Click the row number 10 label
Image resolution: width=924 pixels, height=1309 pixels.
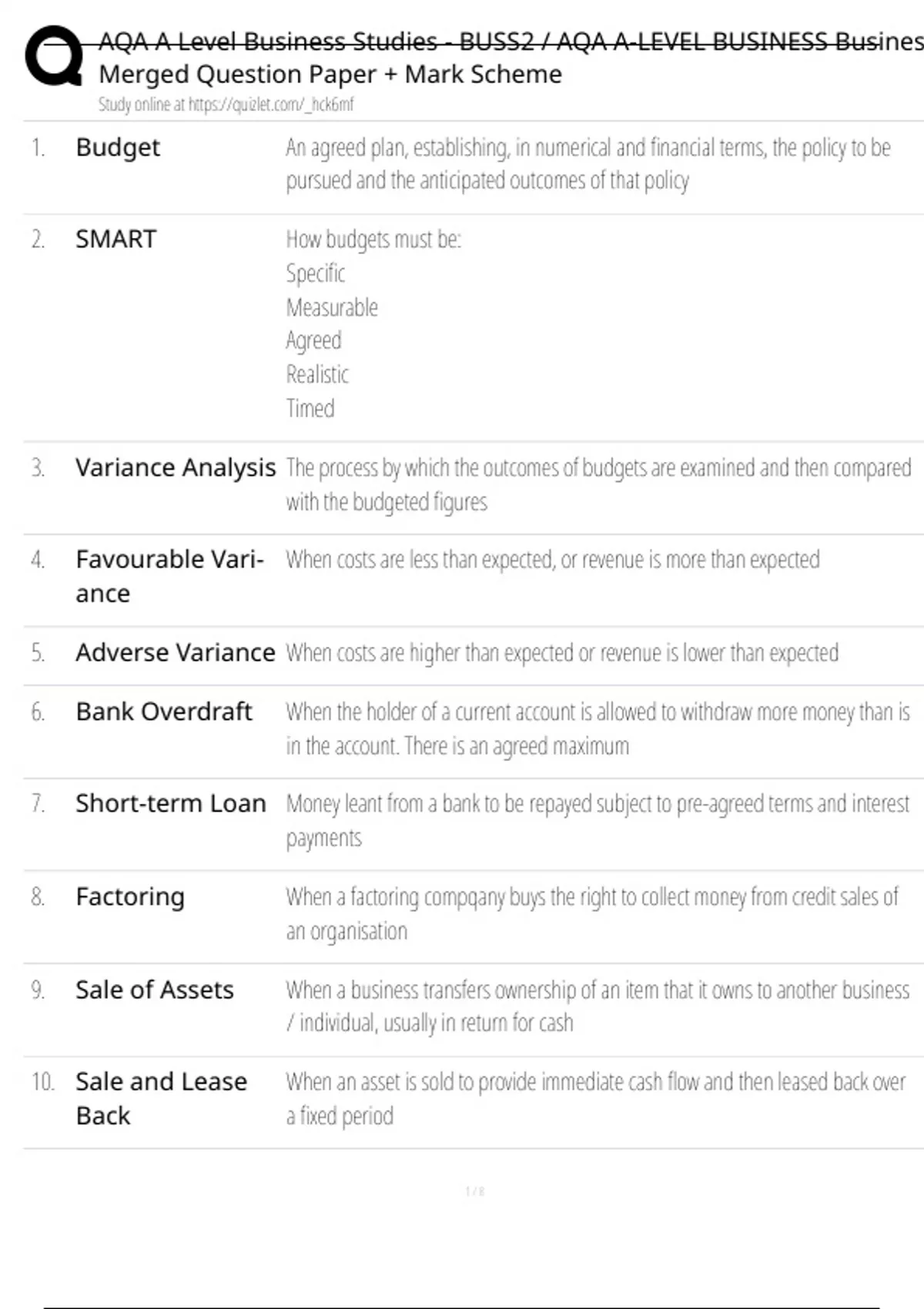coord(42,1082)
